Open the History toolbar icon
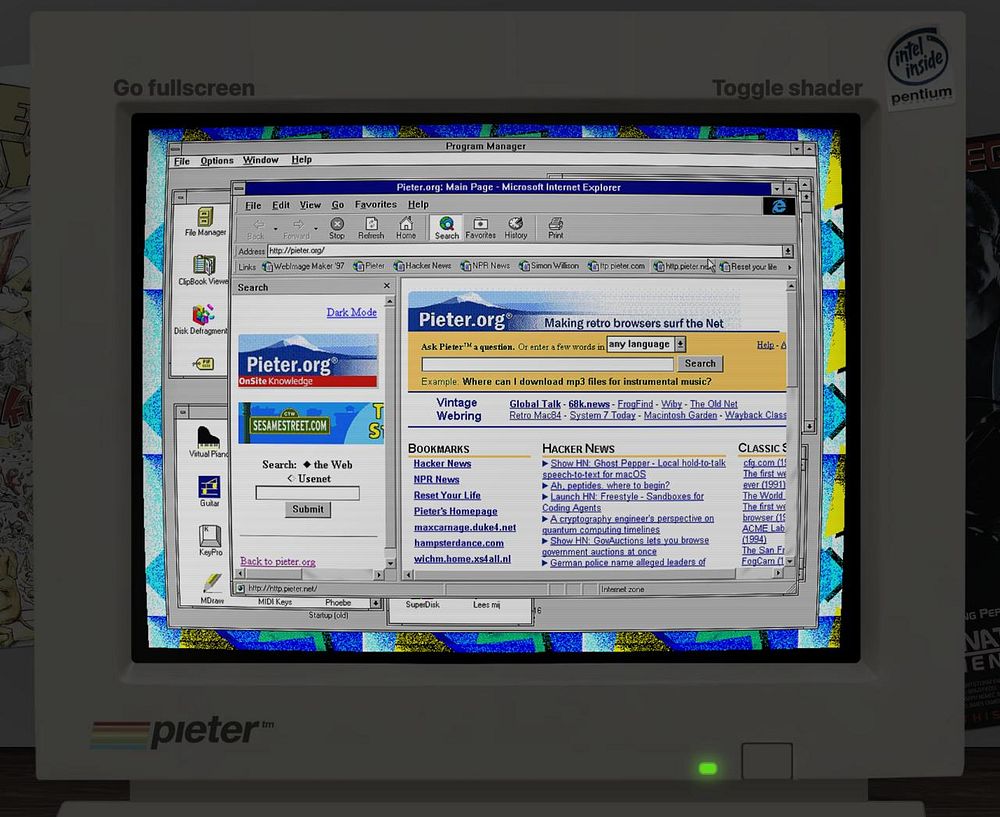 pyautogui.click(x=515, y=228)
